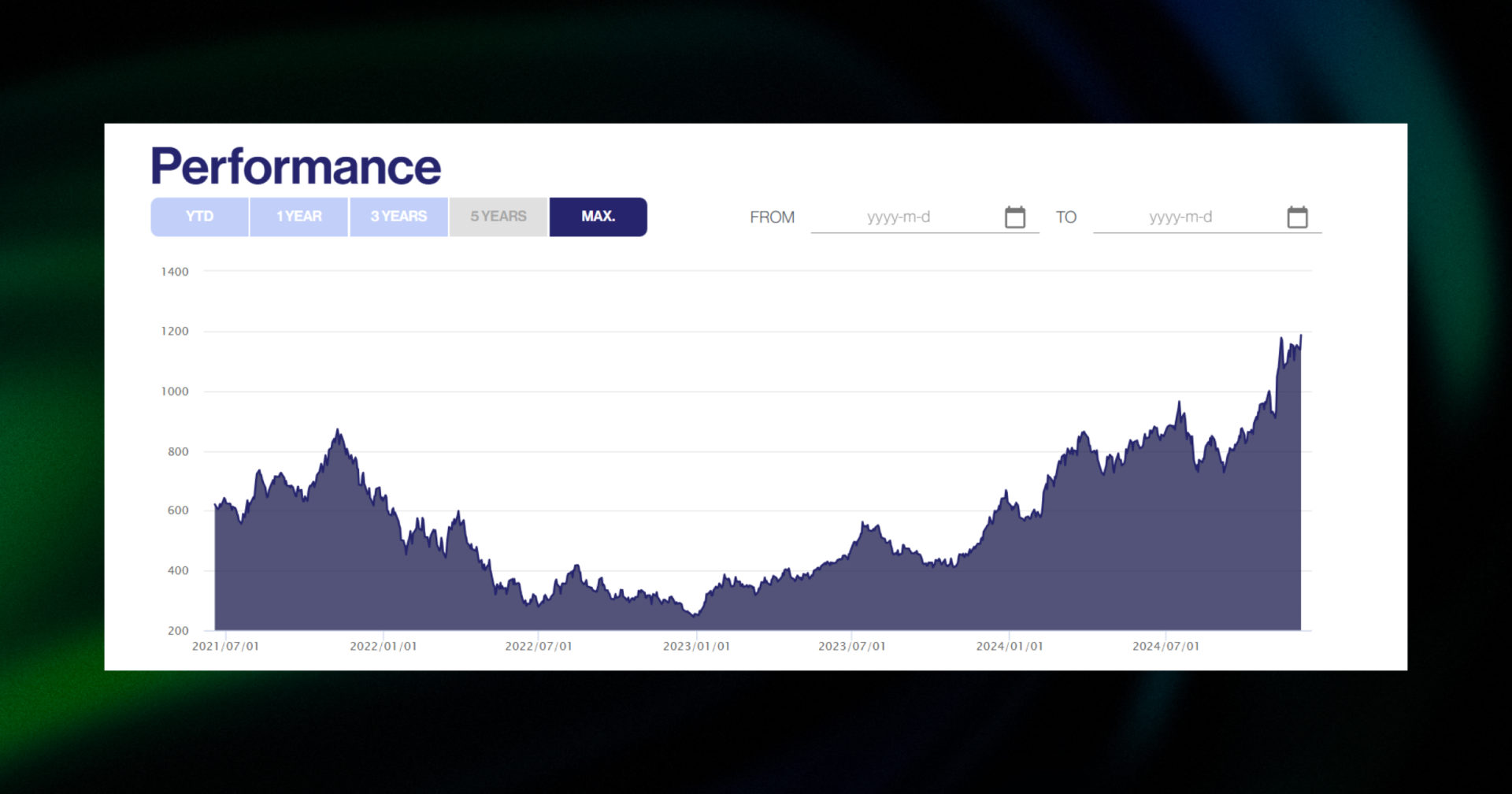Click the 2023/07/01 axis label
1512x794 pixels.
click(854, 644)
